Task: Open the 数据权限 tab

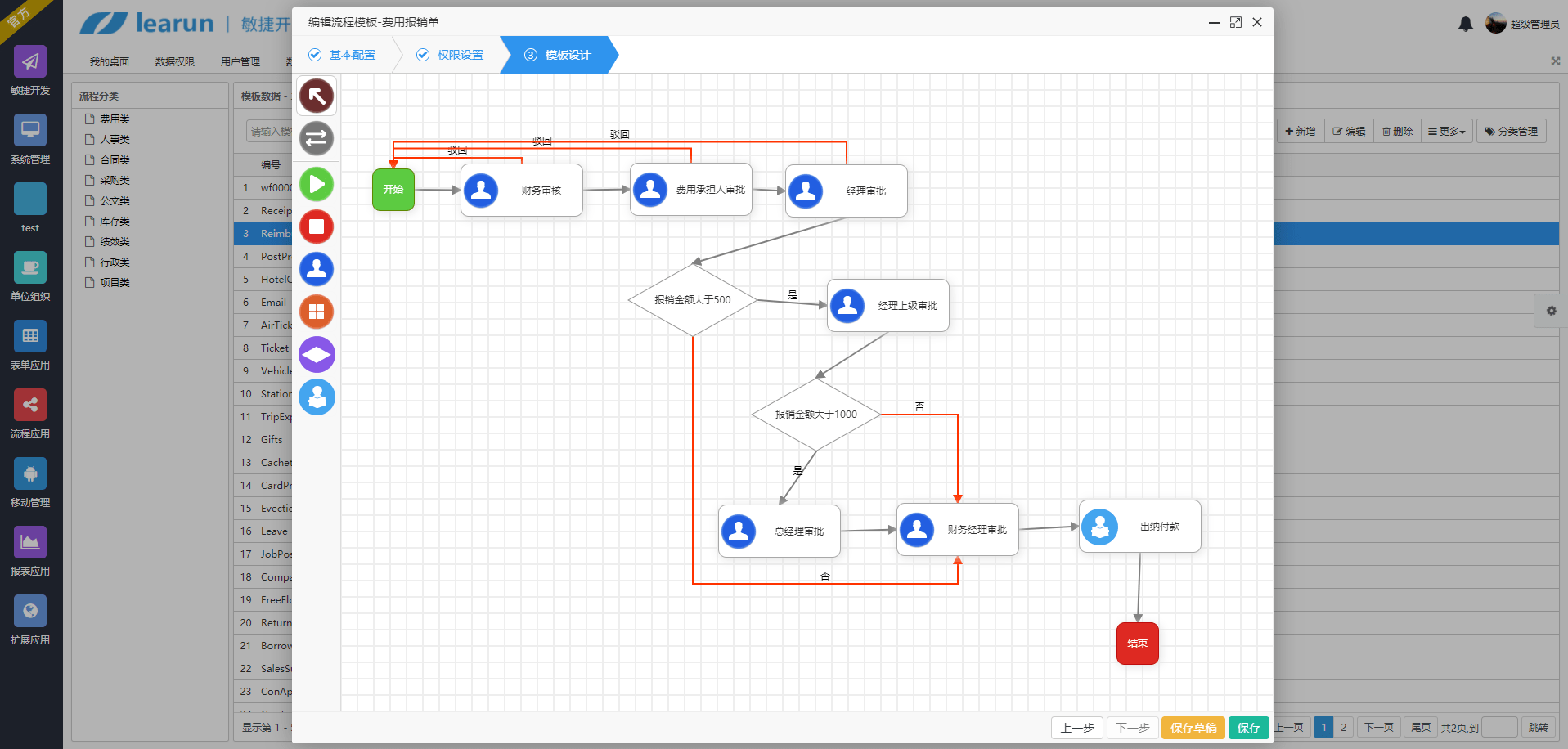Action: [175, 61]
